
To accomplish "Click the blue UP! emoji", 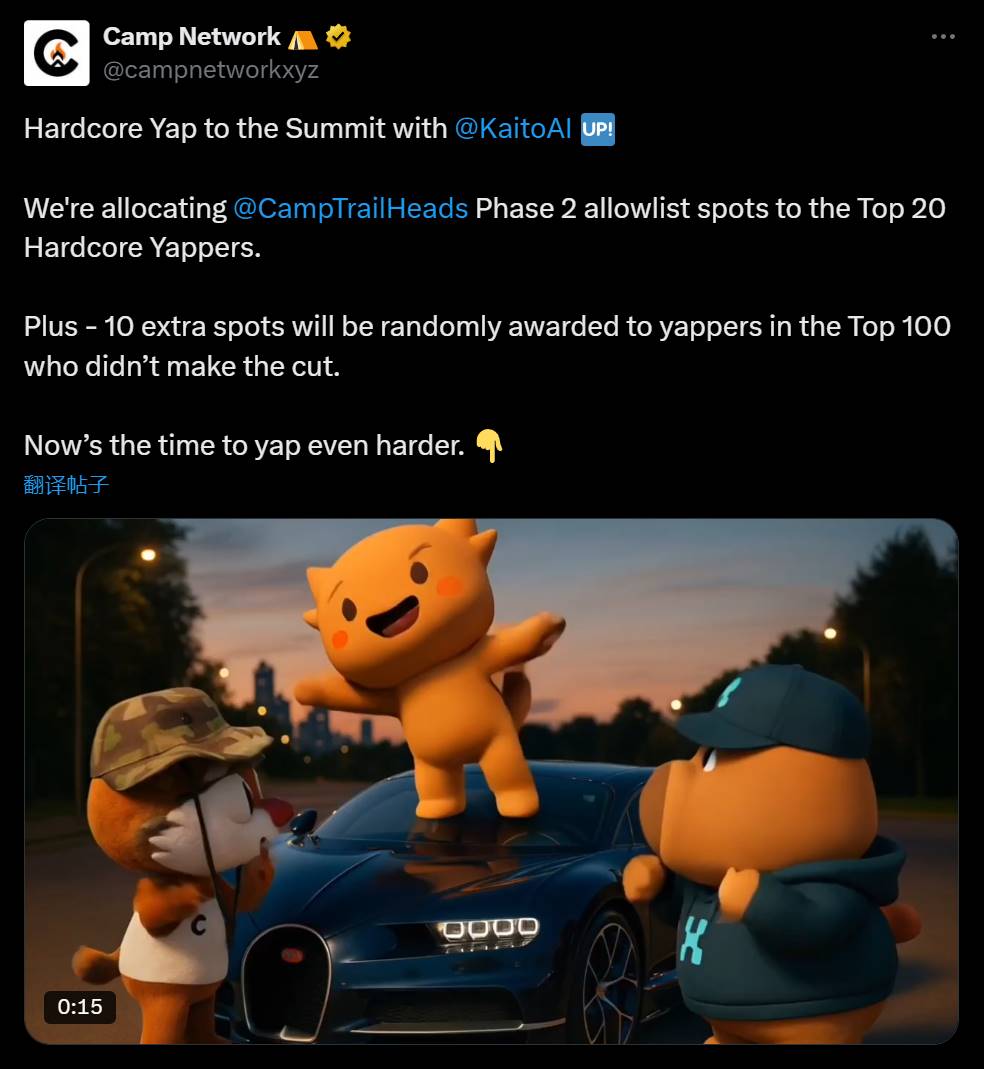I will coord(598,129).
